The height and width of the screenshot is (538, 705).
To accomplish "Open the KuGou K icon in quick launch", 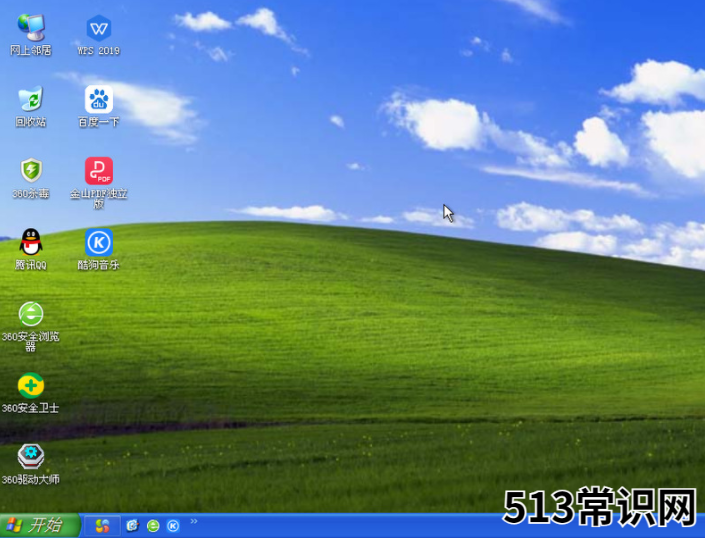I will pos(173,525).
